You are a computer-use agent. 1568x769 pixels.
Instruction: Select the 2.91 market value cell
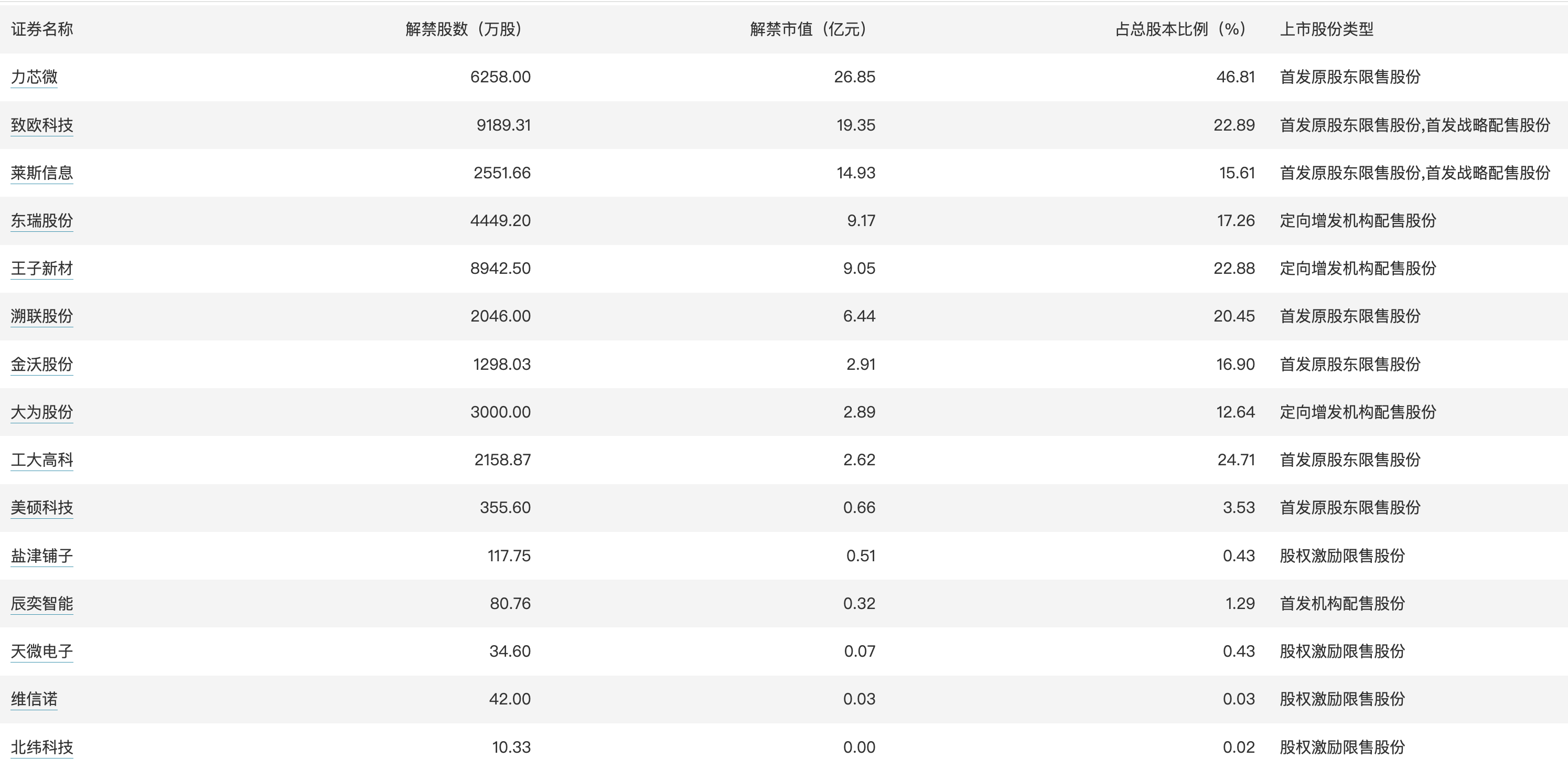tap(861, 364)
